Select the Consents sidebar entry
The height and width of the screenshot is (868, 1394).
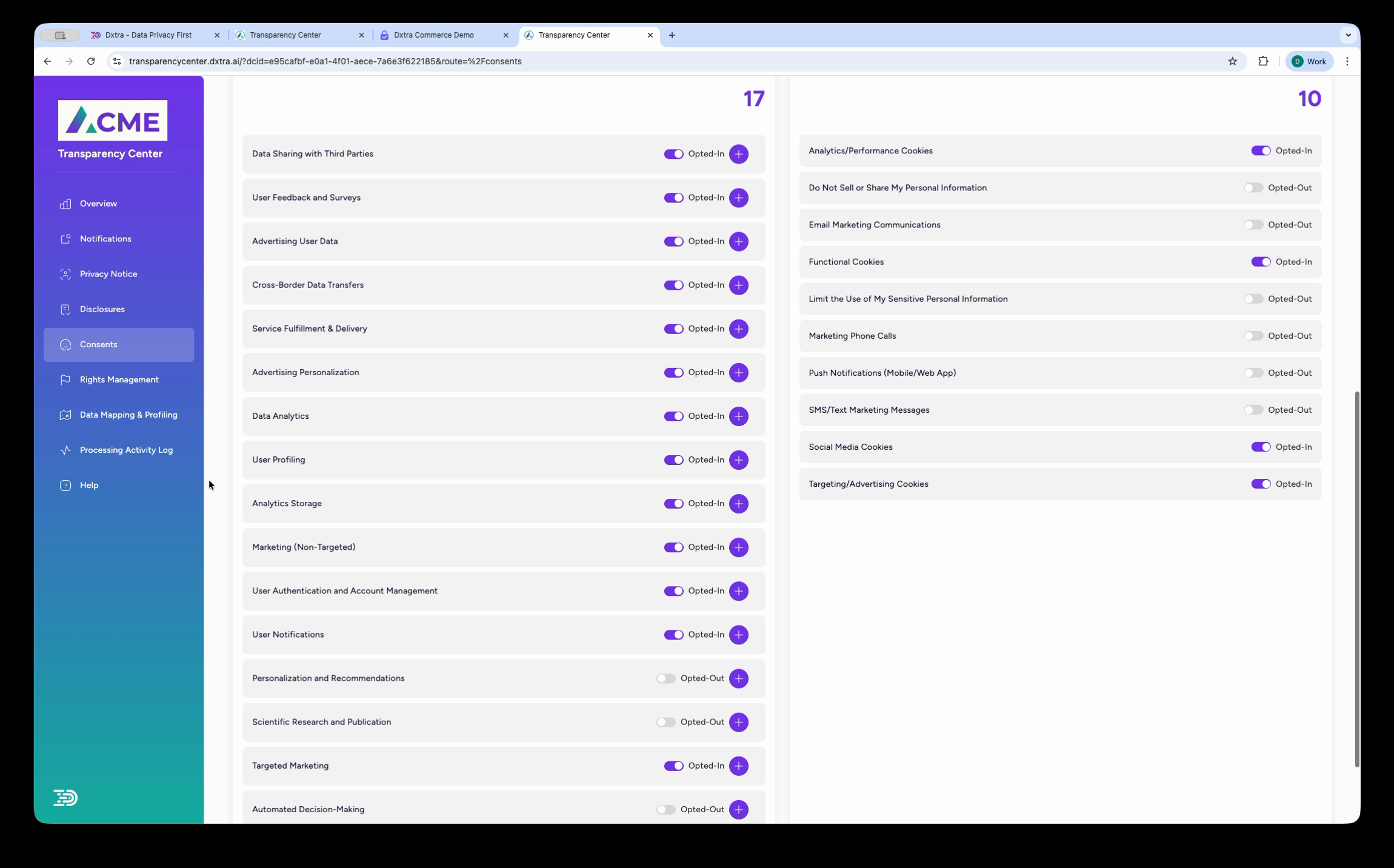(x=98, y=344)
